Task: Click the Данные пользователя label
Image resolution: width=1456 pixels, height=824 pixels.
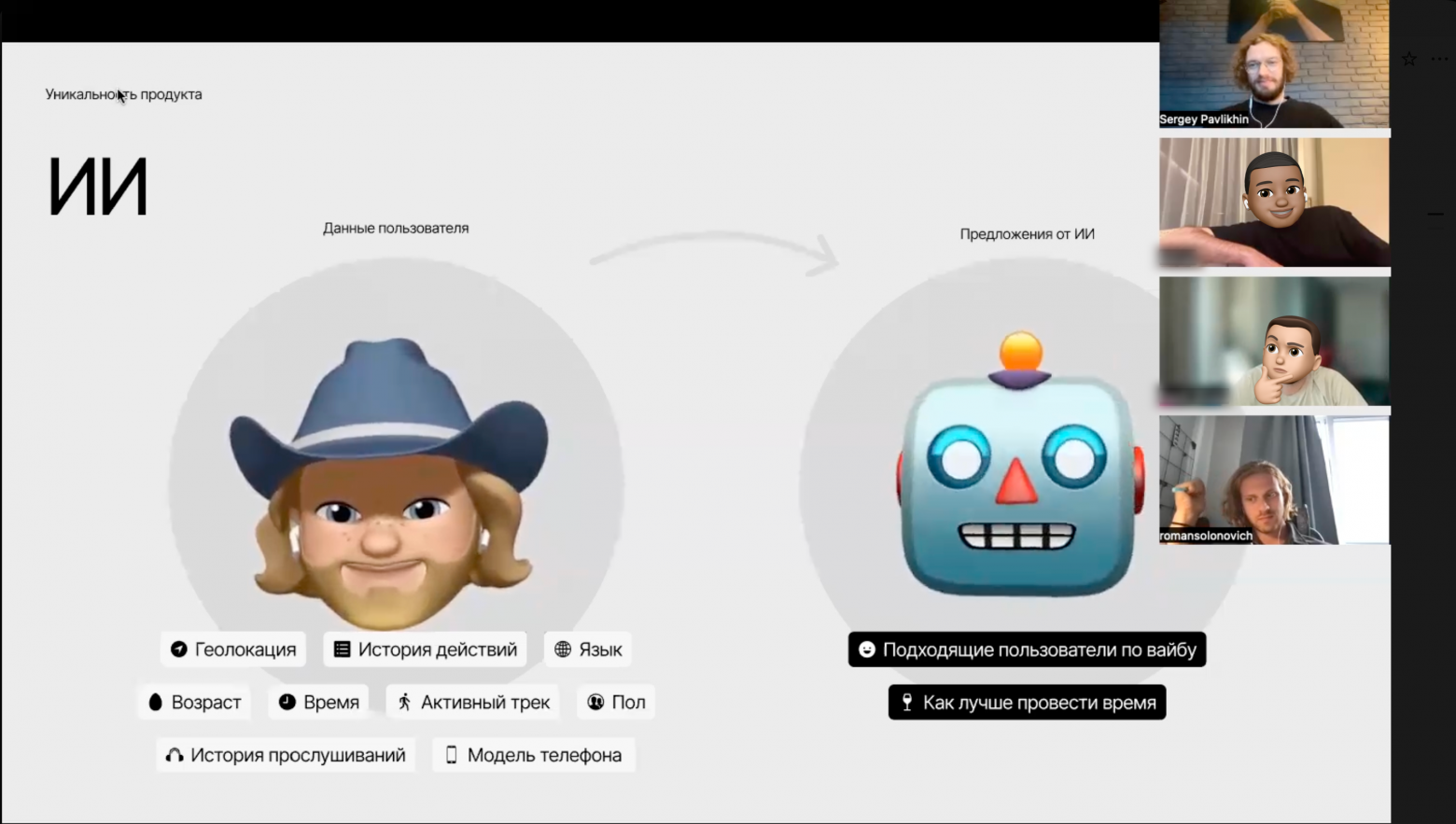Action: [396, 228]
